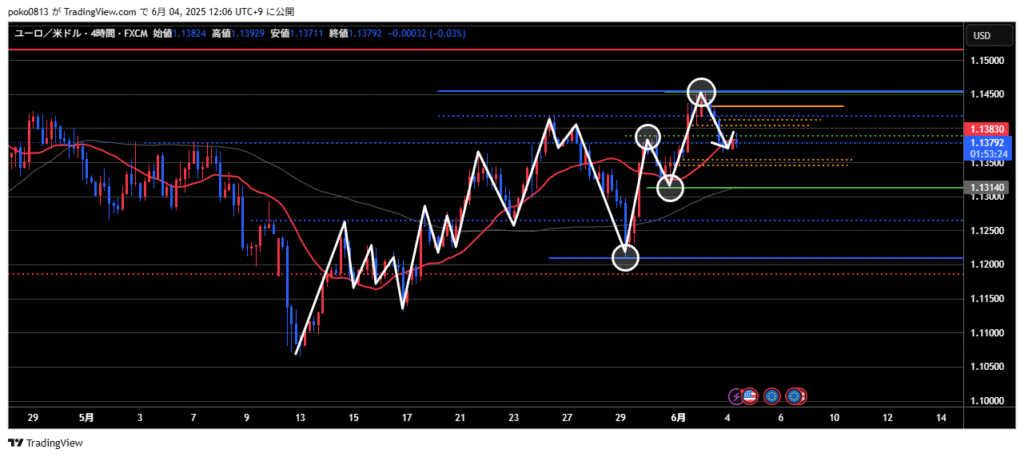This screenshot has width=1024, height=457.
Task: Click the middle blue economic event icon
Action: [771, 396]
